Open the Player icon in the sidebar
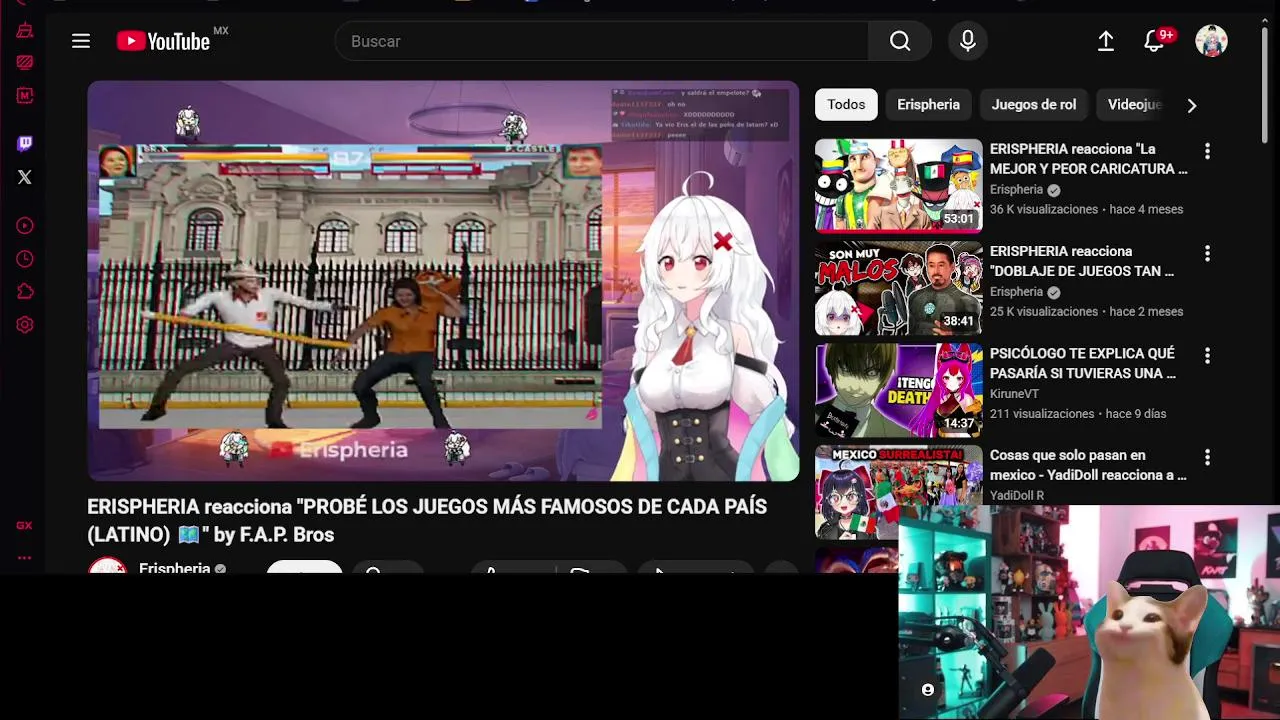Screen dimensions: 1280x720 [25, 226]
